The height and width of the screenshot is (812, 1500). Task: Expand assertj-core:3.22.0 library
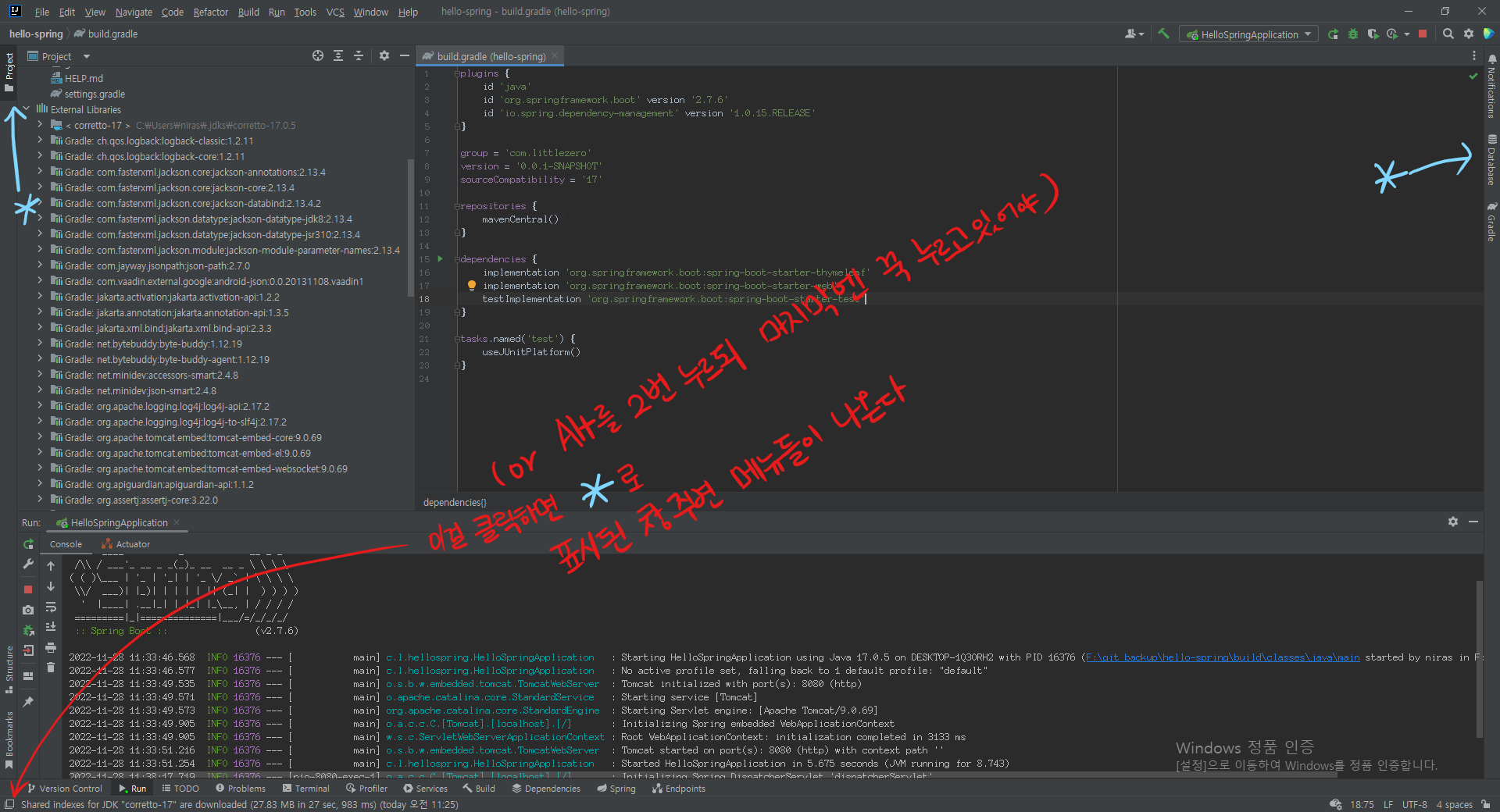click(x=40, y=500)
